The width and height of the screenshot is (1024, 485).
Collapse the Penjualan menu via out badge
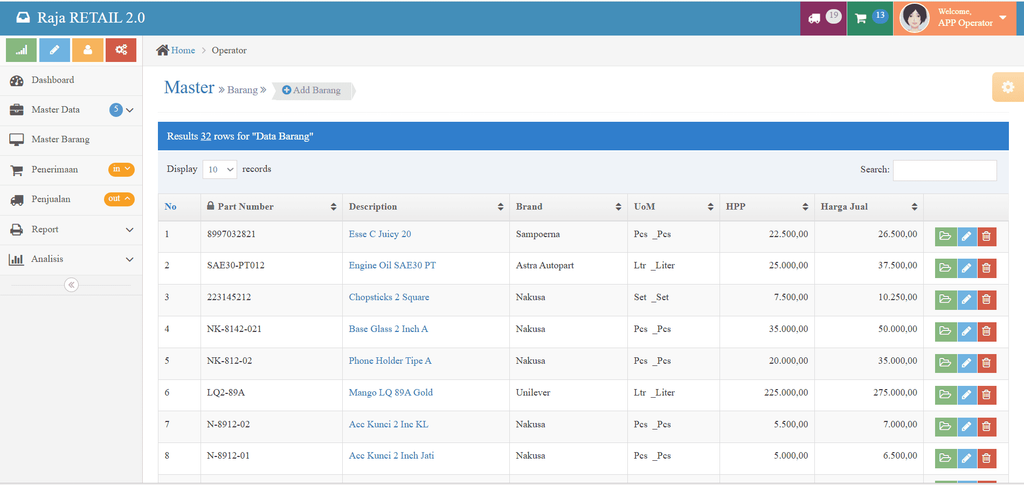tap(119, 198)
